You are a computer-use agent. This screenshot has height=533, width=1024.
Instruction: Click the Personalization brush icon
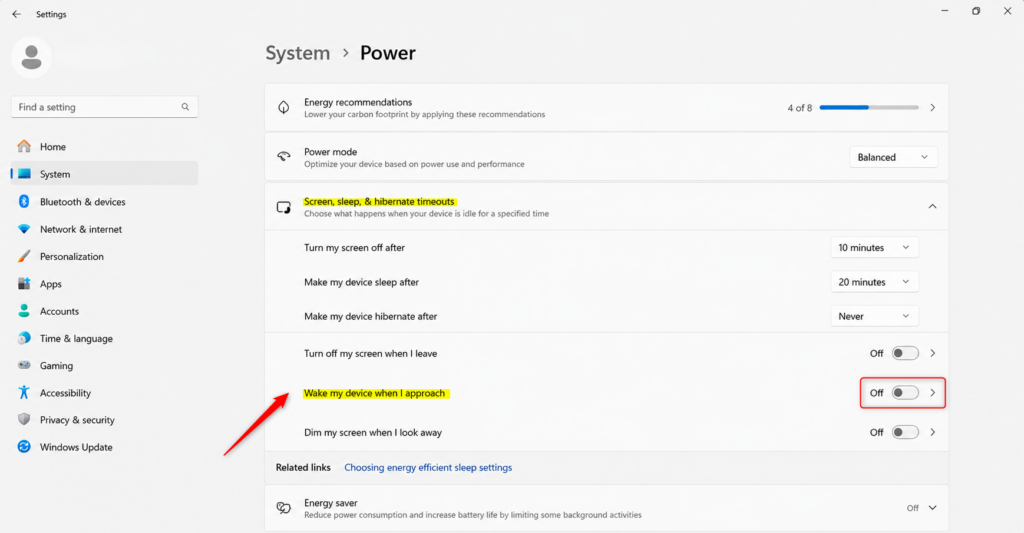point(24,256)
